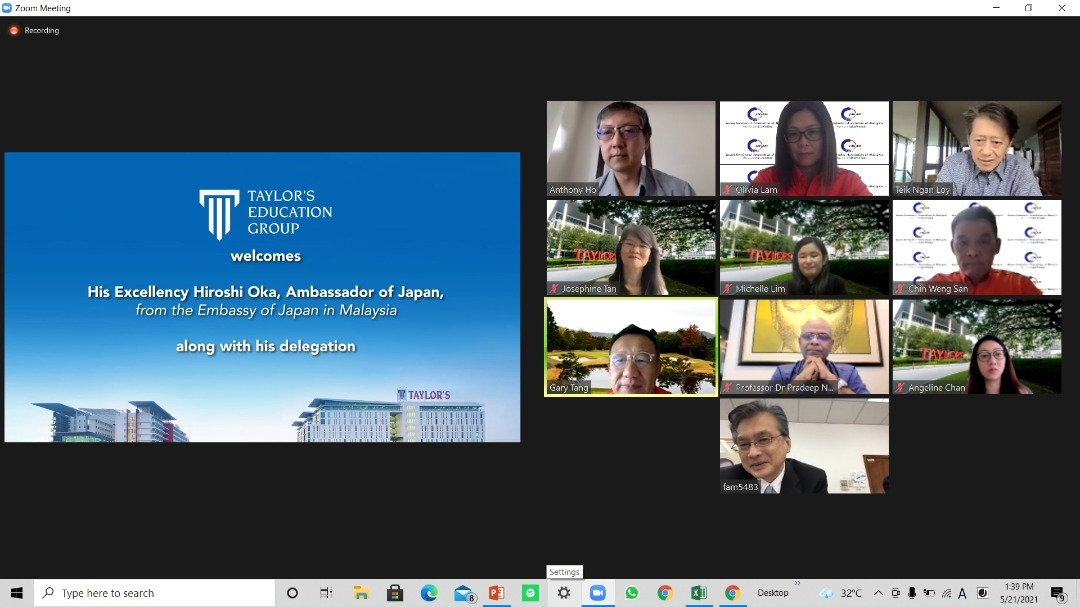Open the Windows Start menu
The image size is (1080, 607).
[x=17, y=593]
